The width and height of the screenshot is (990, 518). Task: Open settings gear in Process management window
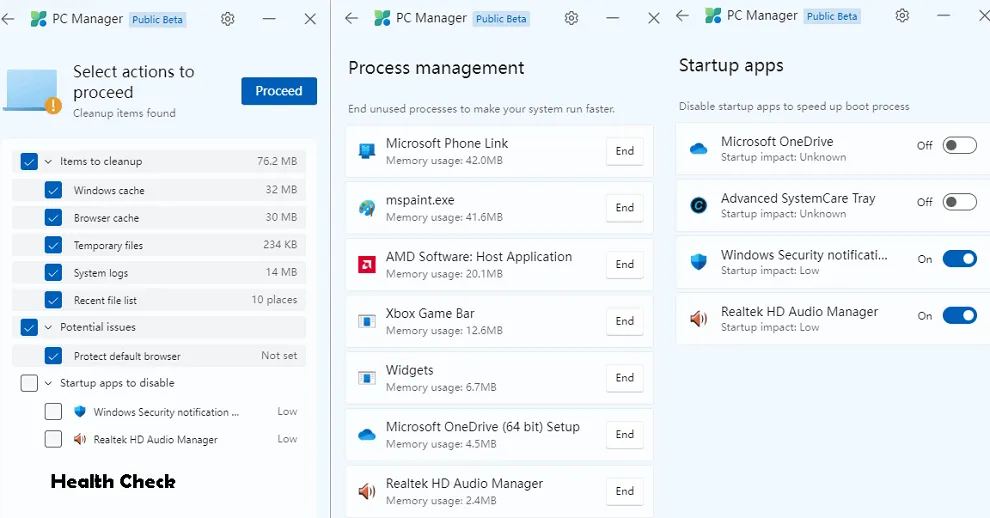coord(571,18)
